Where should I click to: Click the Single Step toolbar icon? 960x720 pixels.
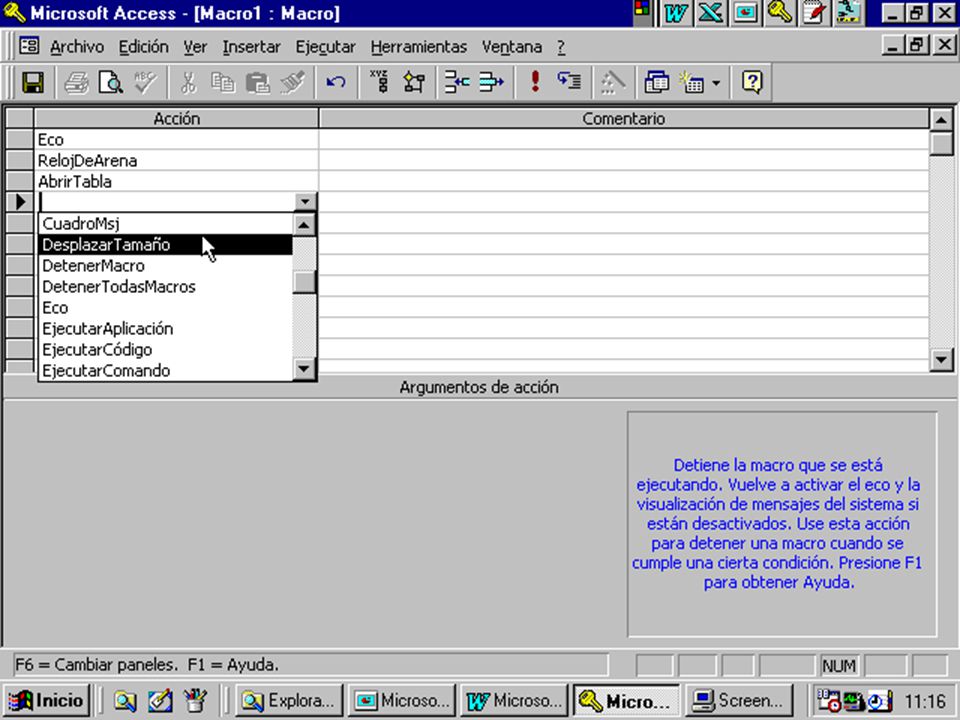point(569,82)
